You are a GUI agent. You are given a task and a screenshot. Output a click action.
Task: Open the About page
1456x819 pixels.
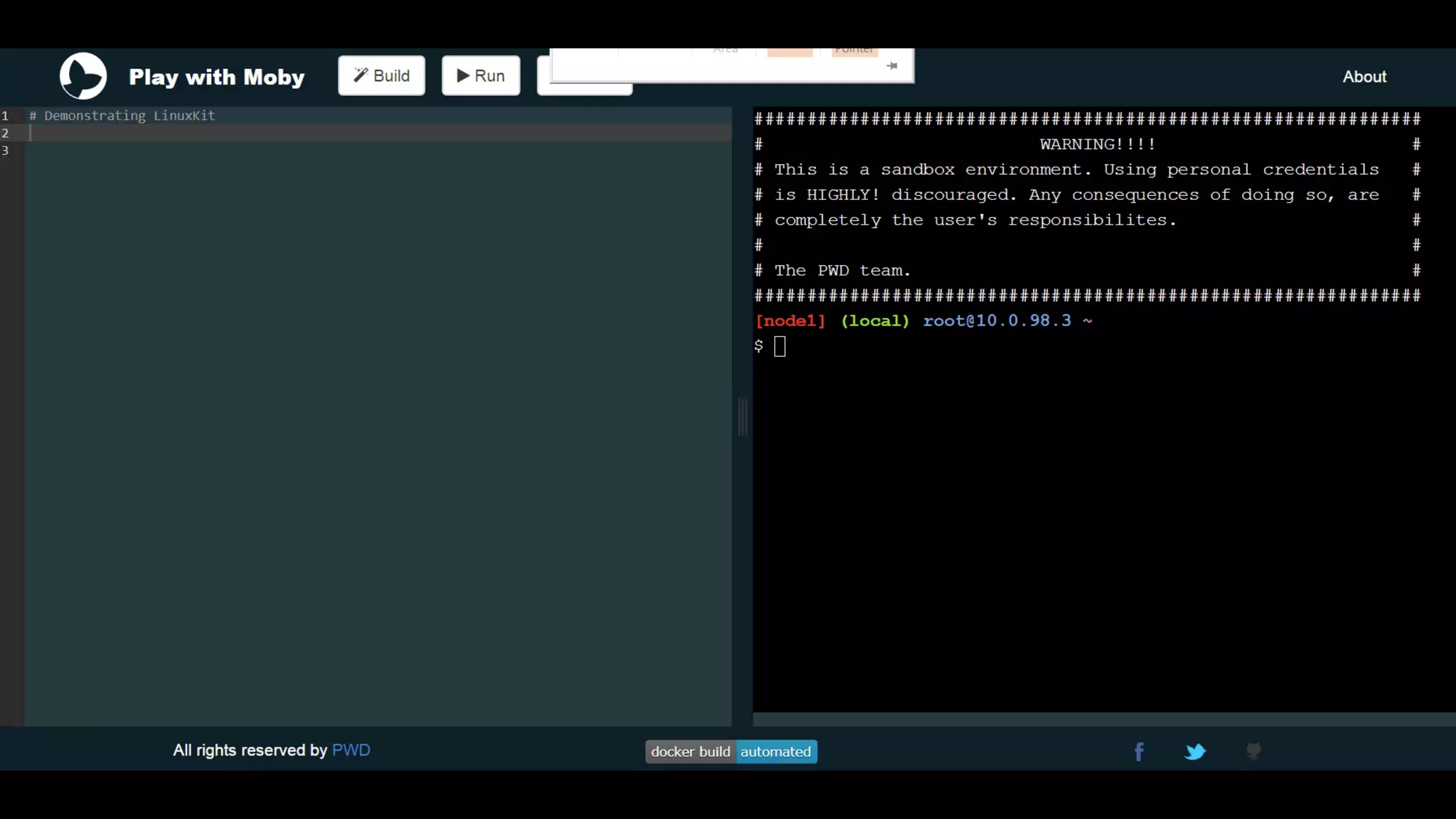tap(1364, 77)
